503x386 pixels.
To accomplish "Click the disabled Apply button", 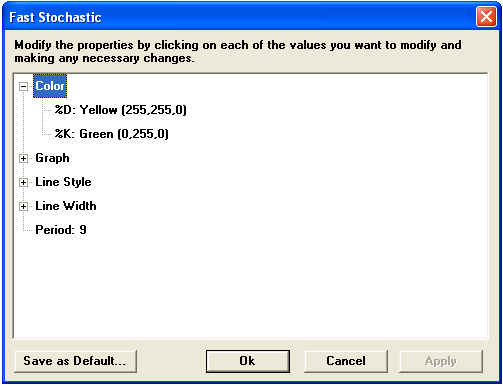I will pos(441,361).
